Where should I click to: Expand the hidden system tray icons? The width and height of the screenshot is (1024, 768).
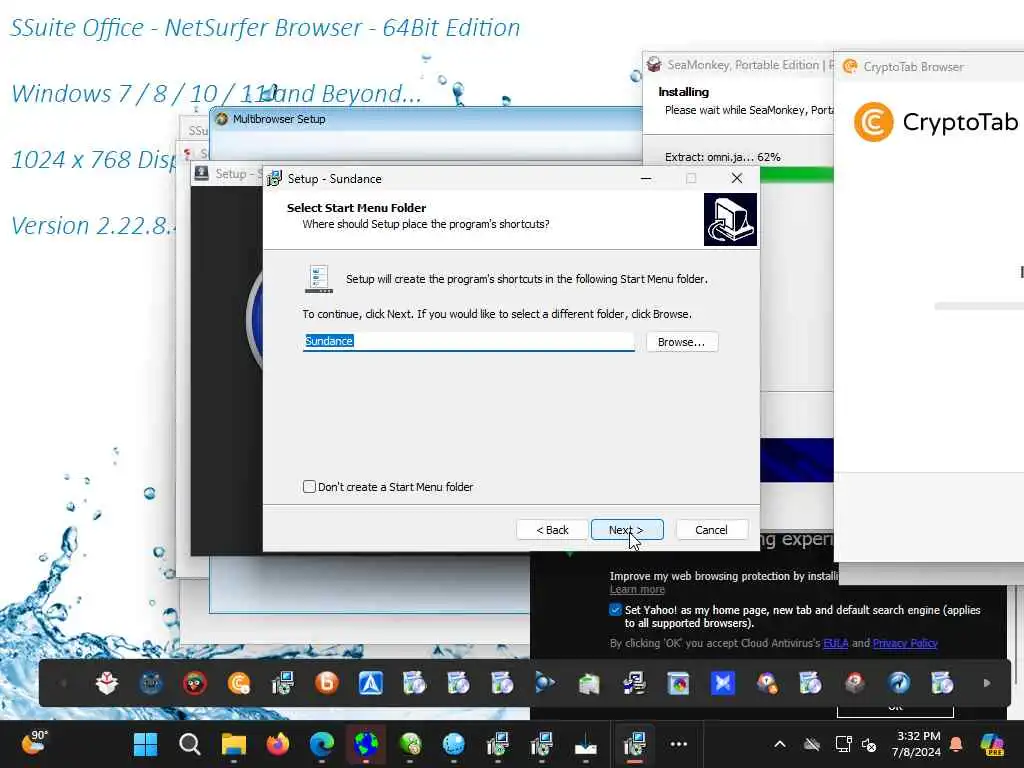pyautogui.click(x=780, y=744)
